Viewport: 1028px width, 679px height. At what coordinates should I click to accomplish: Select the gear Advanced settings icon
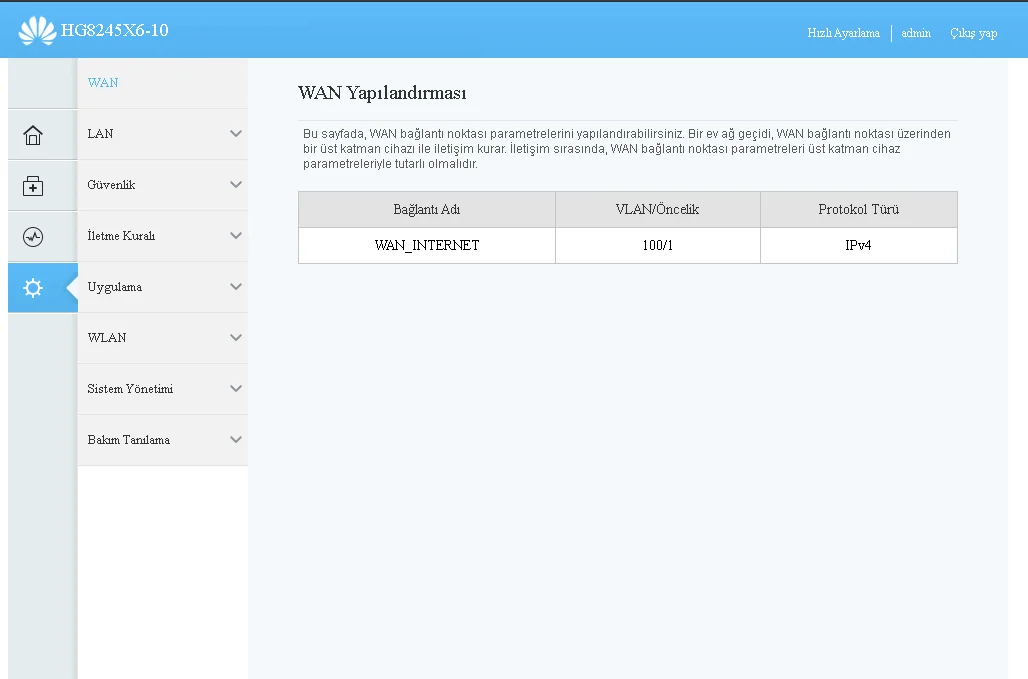pos(33,288)
